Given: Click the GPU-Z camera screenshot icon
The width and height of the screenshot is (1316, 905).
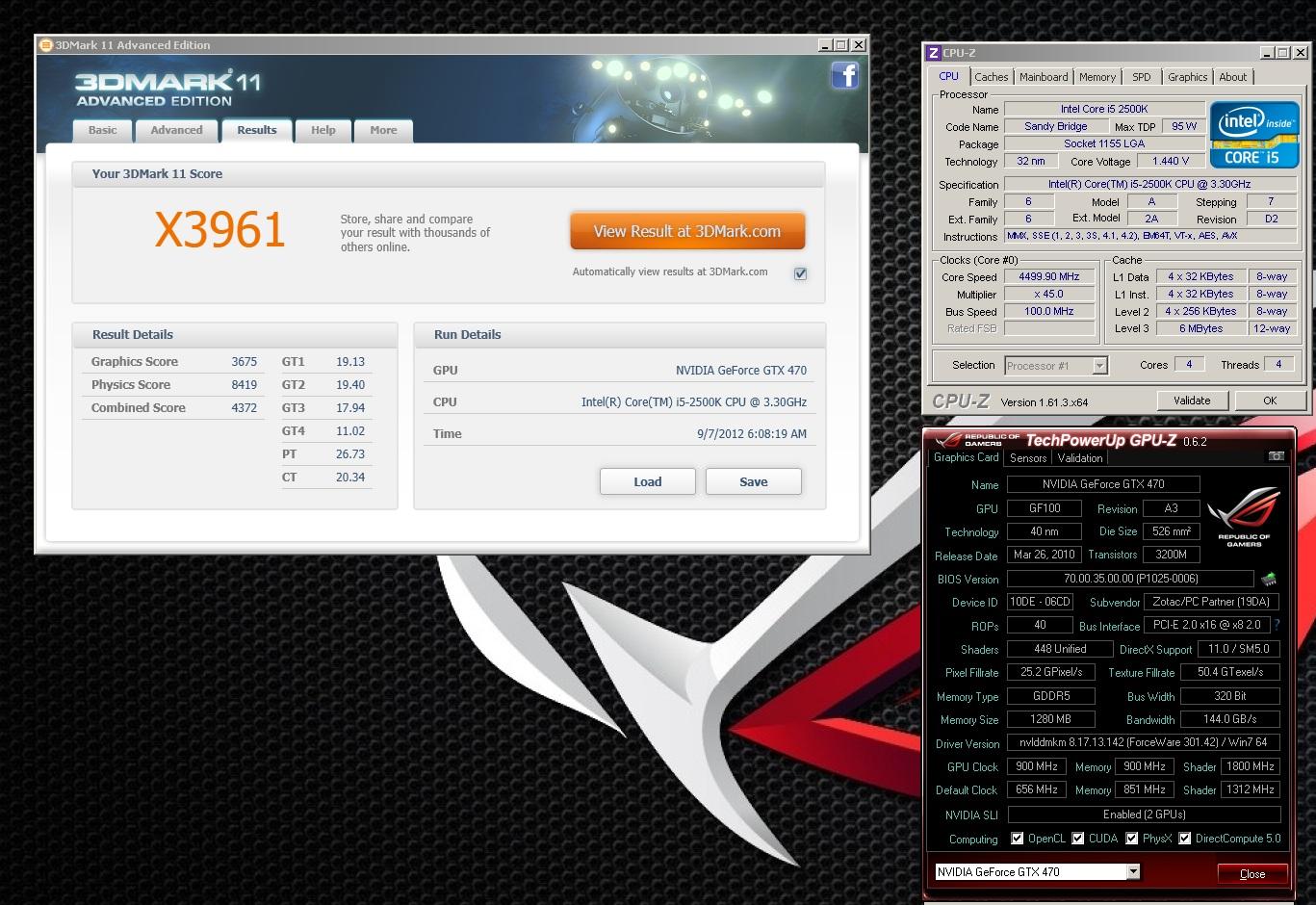Looking at the screenshot, I should point(1276,455).
